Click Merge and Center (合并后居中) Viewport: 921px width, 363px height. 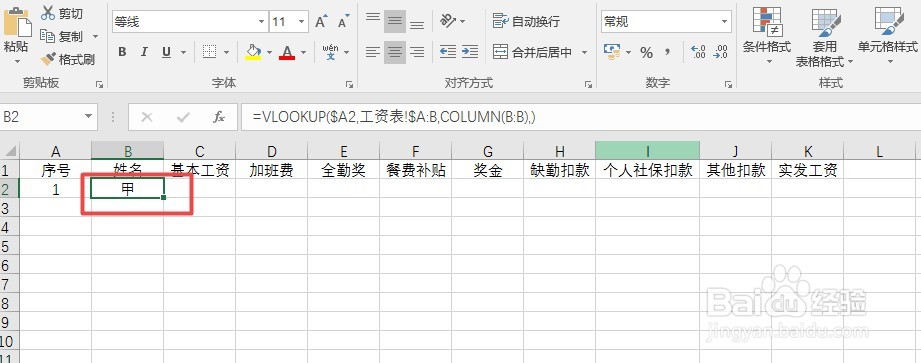(x=532, y=52)
